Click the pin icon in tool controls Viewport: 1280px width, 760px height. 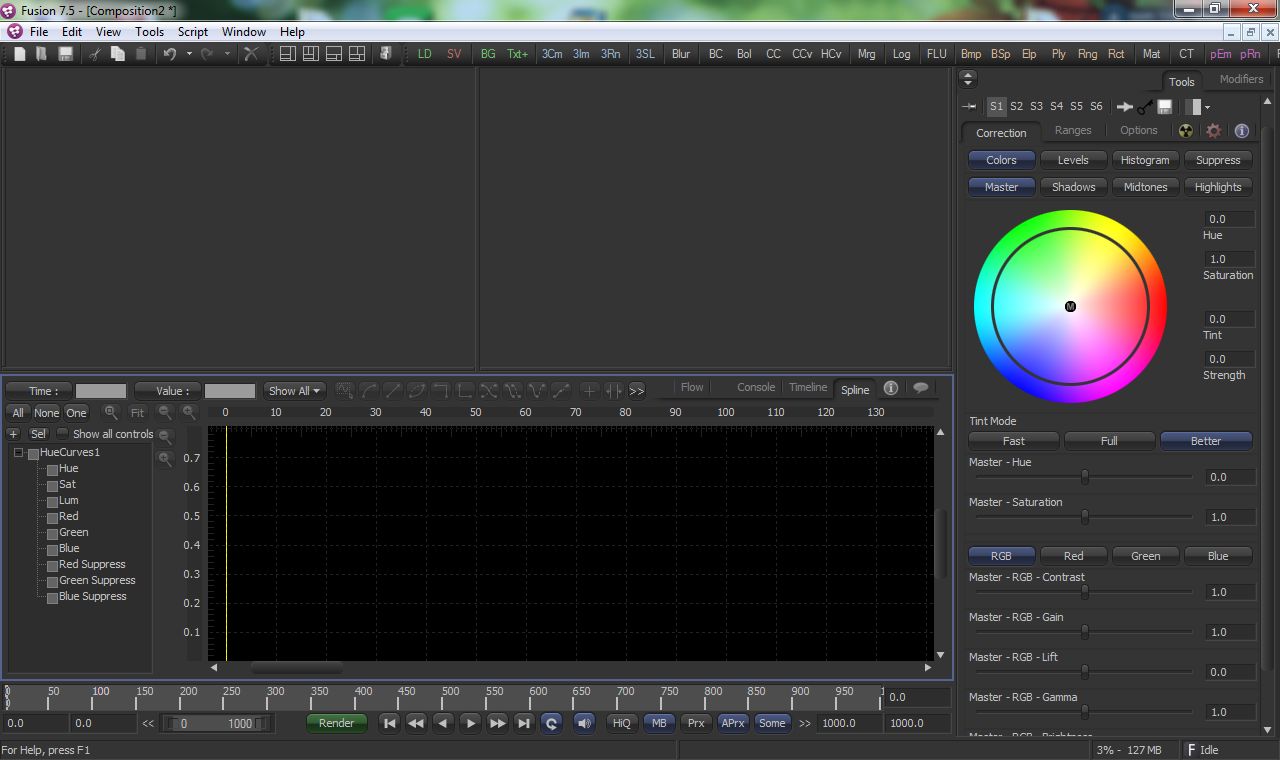pyautogui.click(x=969, y=106)
